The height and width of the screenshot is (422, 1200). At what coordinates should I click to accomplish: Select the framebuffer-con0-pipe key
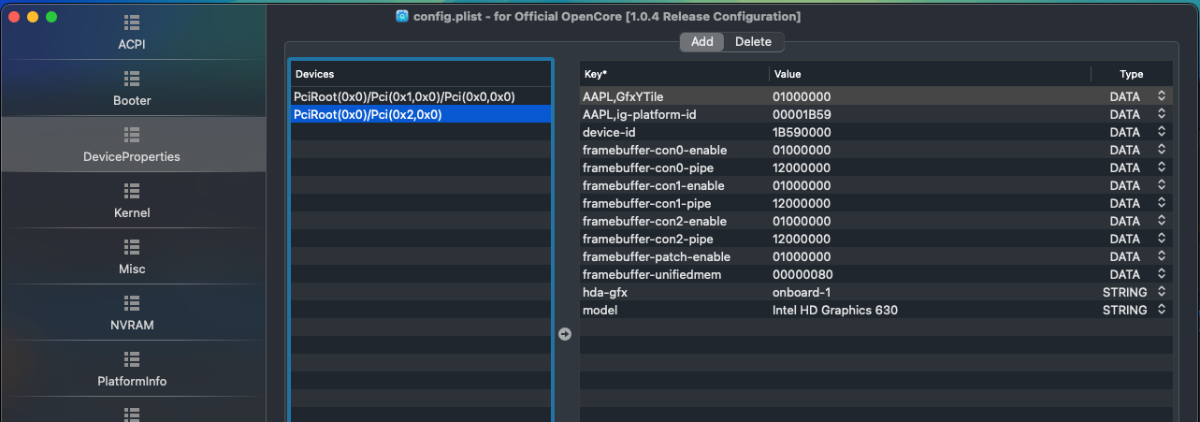pos(647,168)
